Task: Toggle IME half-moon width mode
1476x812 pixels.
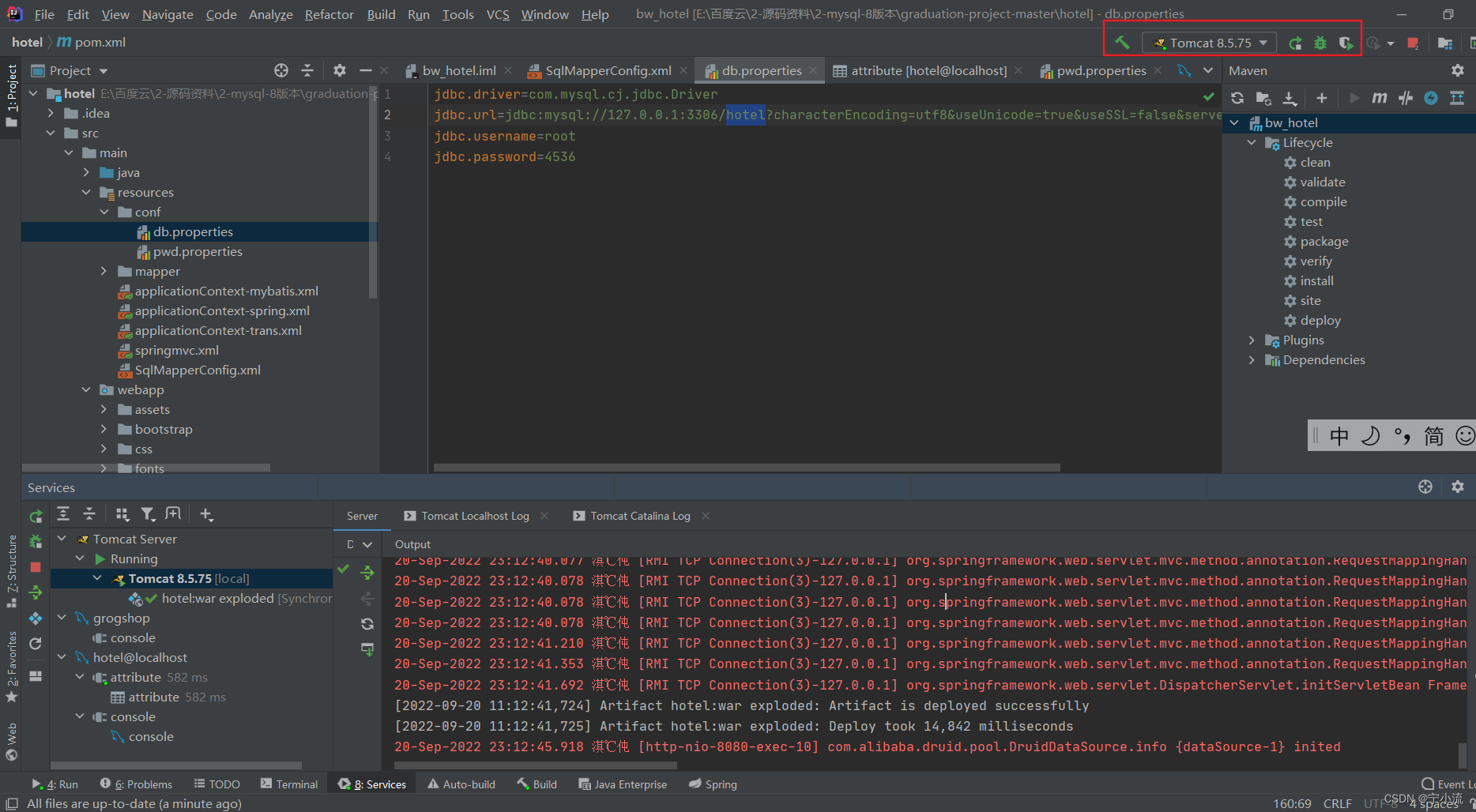Action: (1371, 436)
